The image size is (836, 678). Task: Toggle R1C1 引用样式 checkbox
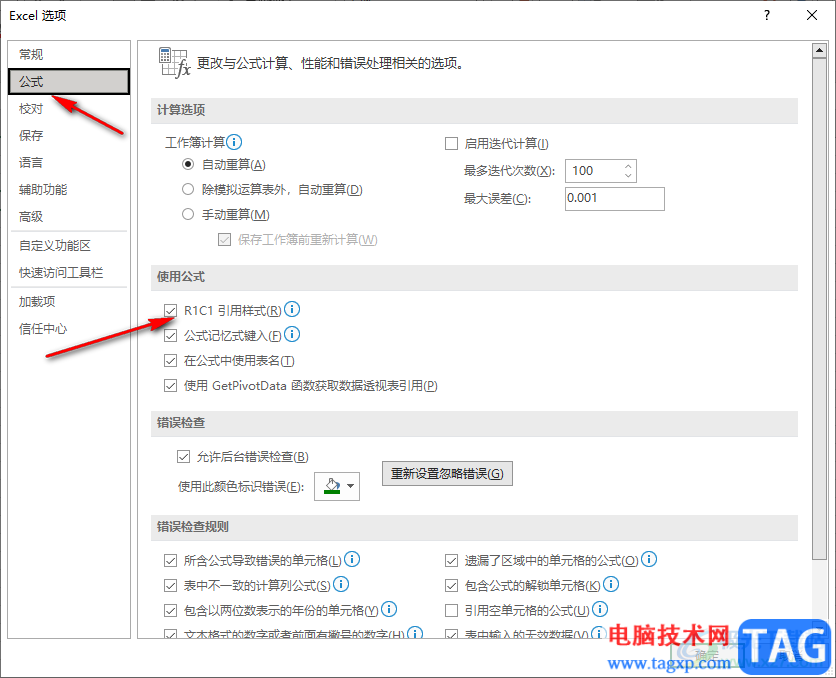pyautogui.click(x=170, y=310)
